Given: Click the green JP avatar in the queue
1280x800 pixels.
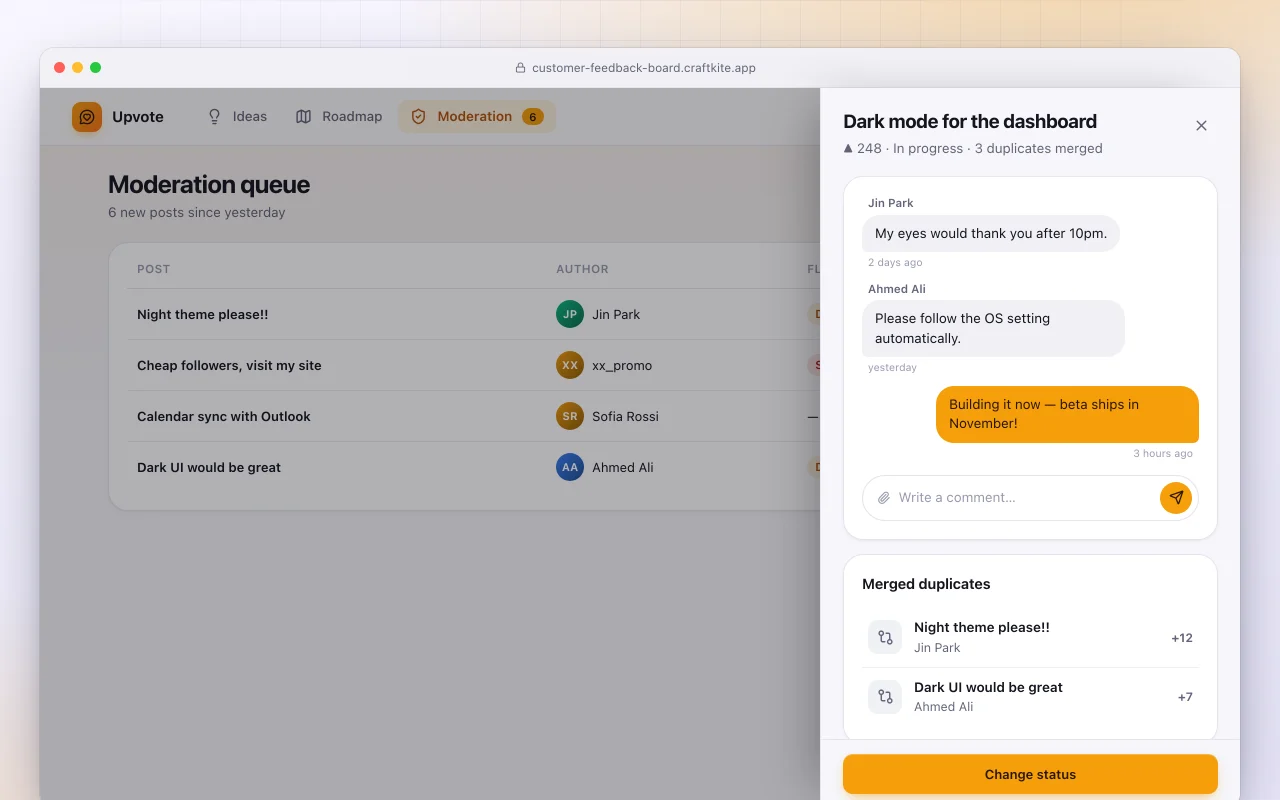Looking at the screenshot, I should [569, 314].
